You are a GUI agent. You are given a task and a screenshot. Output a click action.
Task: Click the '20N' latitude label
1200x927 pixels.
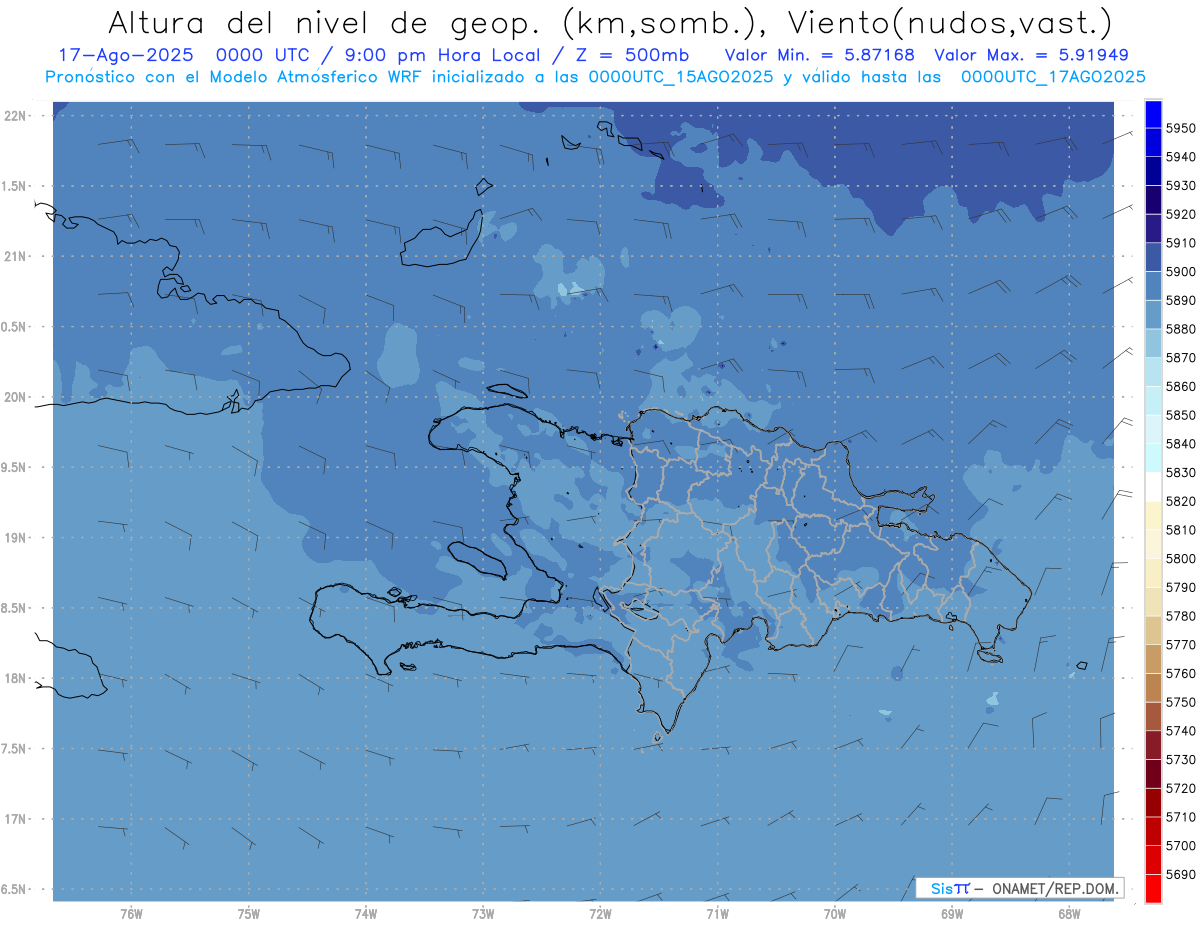(15, 397)
